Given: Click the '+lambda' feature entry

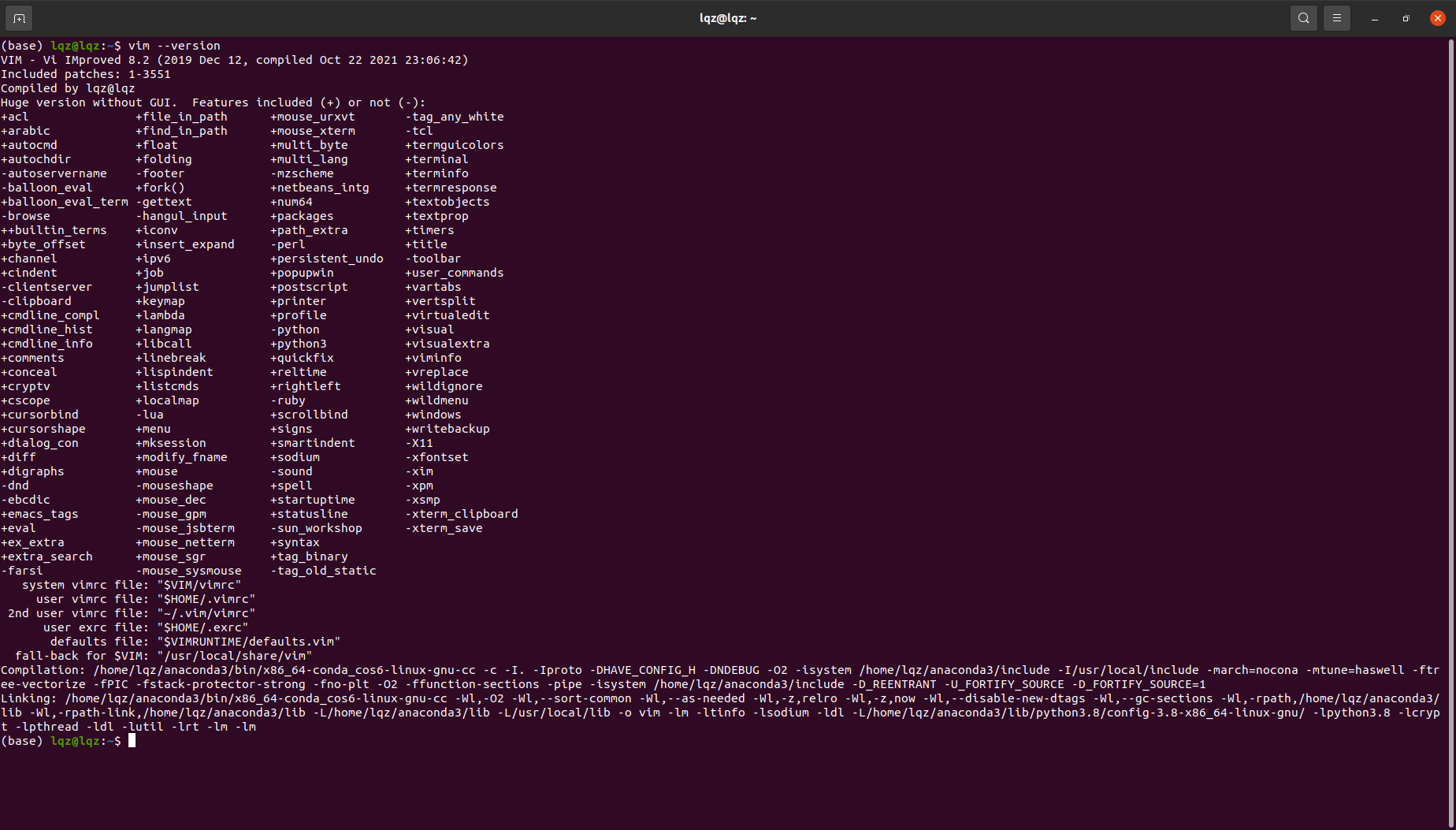Looking at the screenshot, I should 160,315.
